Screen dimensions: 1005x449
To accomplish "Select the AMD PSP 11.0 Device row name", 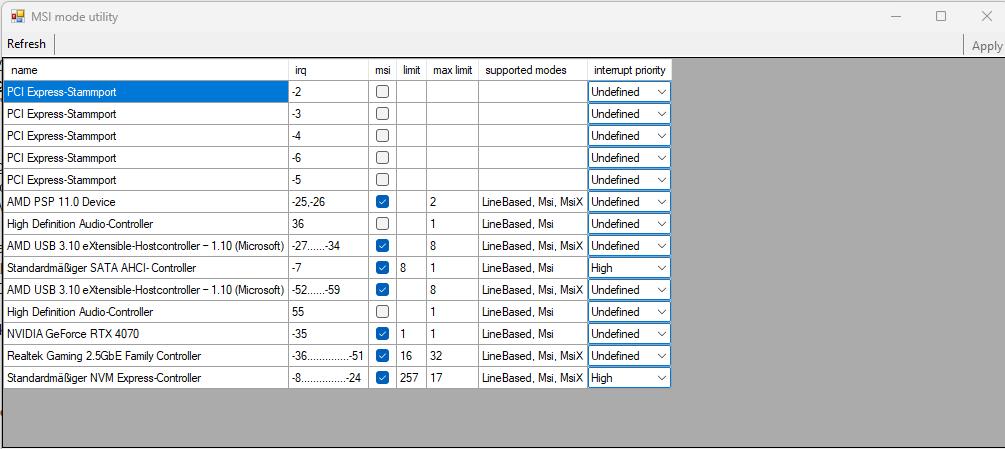I will pyautogui.click(x=146, y=202).
